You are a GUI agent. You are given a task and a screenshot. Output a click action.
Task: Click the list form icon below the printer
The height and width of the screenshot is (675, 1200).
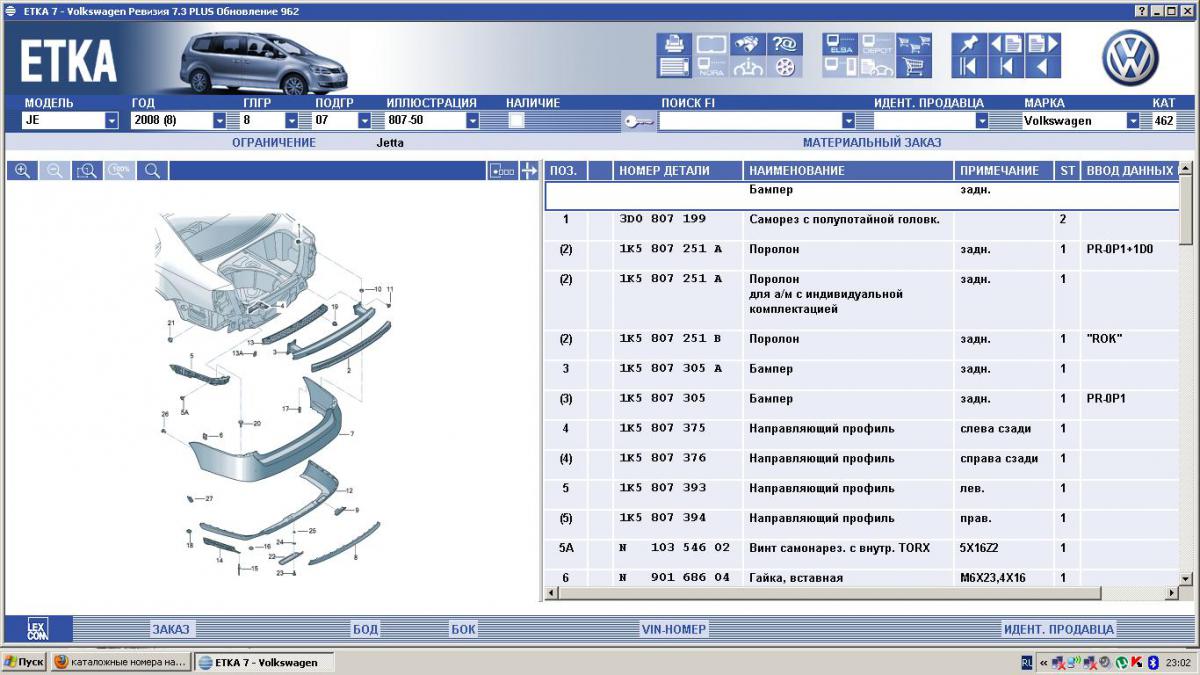pos(674,67)
